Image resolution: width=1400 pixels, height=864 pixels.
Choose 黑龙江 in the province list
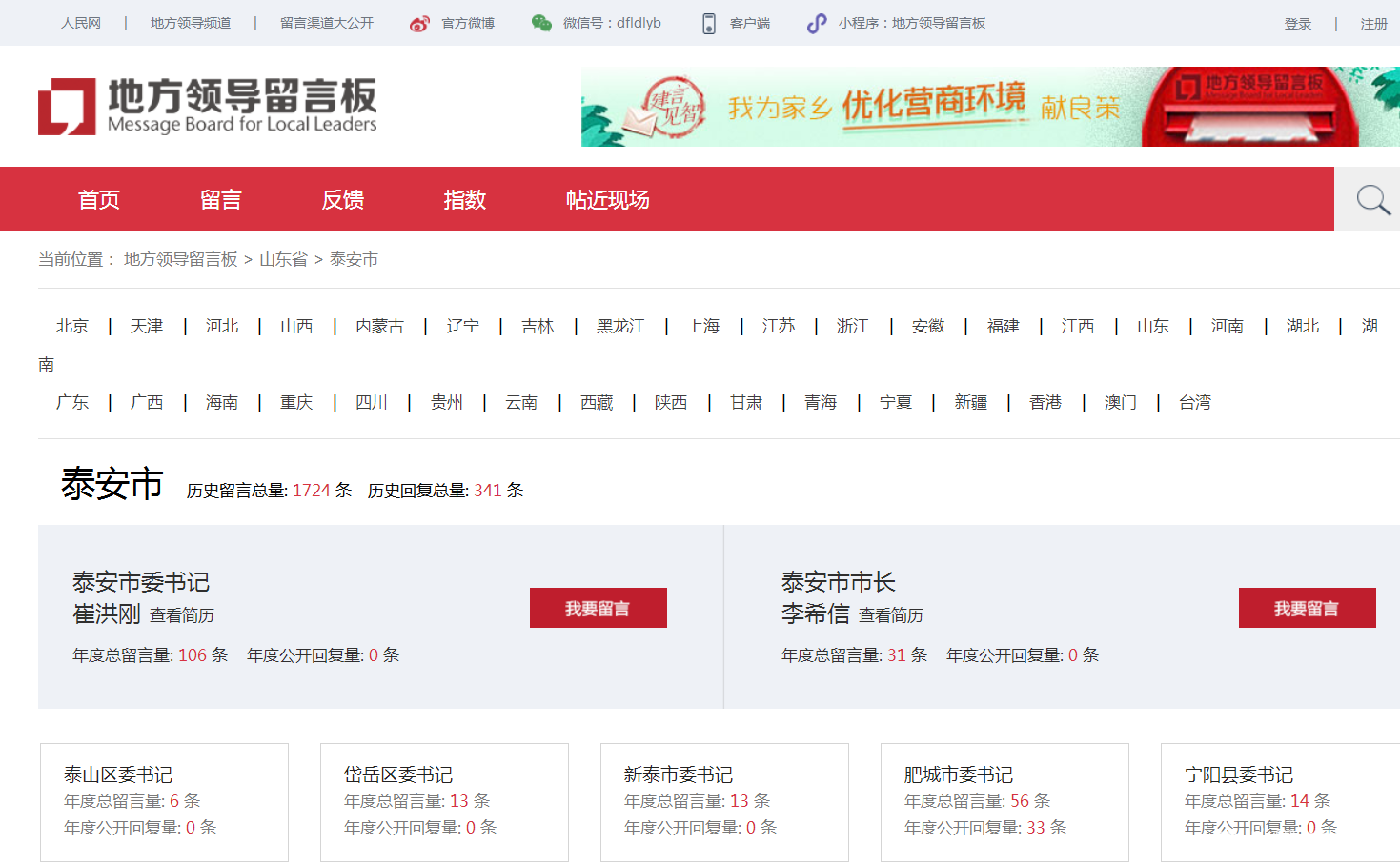pyautogui.click(x=621, y=326)
